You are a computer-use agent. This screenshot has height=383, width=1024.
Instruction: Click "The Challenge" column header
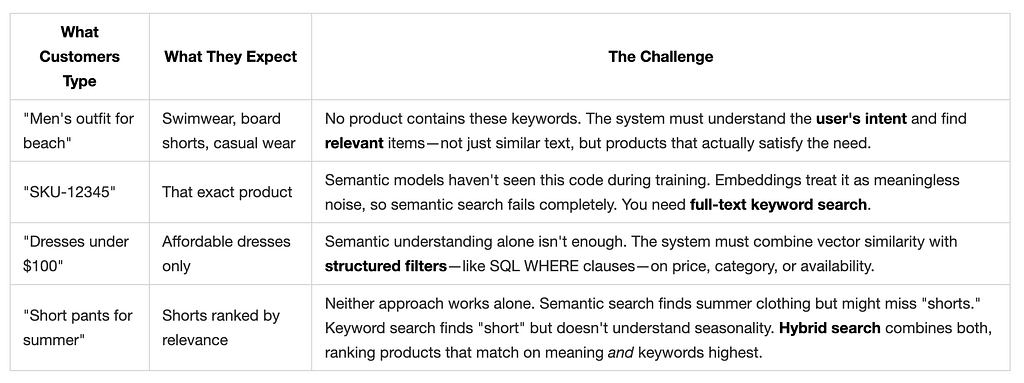click(661, 57)
